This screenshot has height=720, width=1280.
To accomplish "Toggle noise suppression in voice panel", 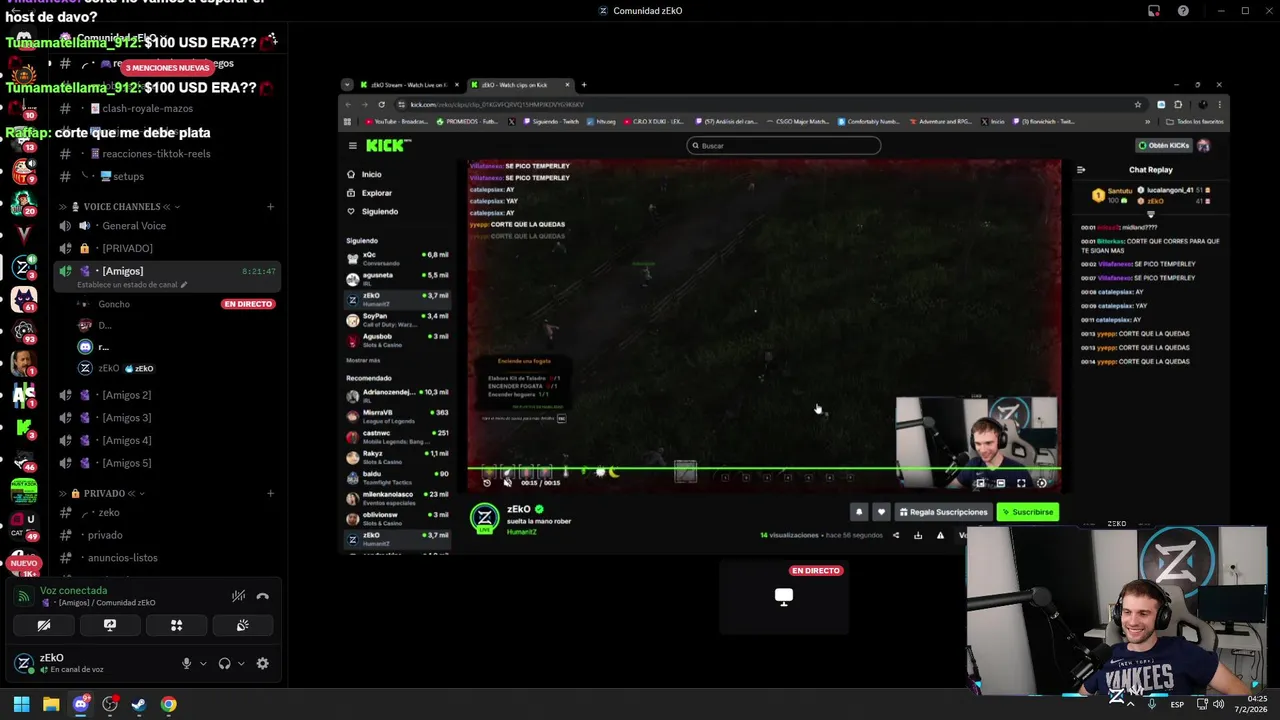I will [x=238, y=596].
